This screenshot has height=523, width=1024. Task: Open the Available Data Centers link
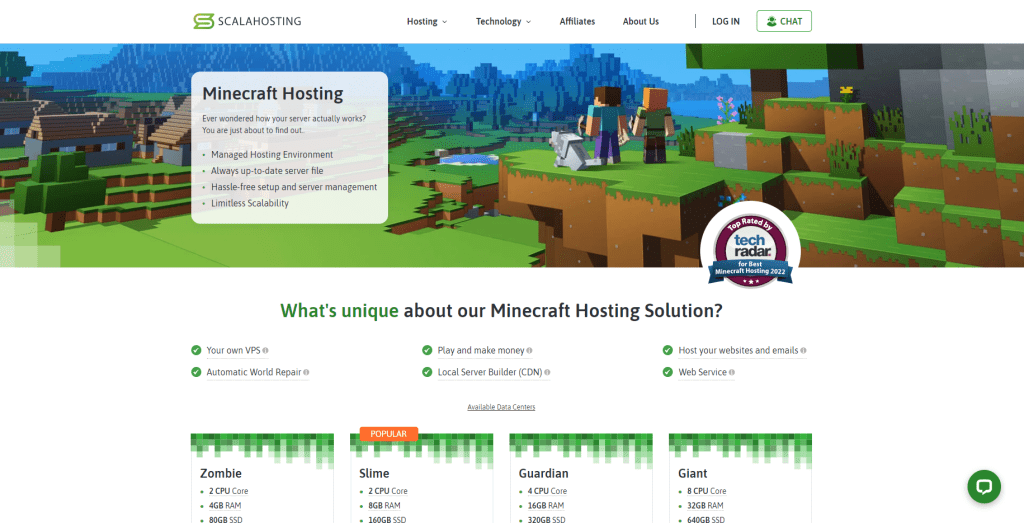tap(501, 407)
